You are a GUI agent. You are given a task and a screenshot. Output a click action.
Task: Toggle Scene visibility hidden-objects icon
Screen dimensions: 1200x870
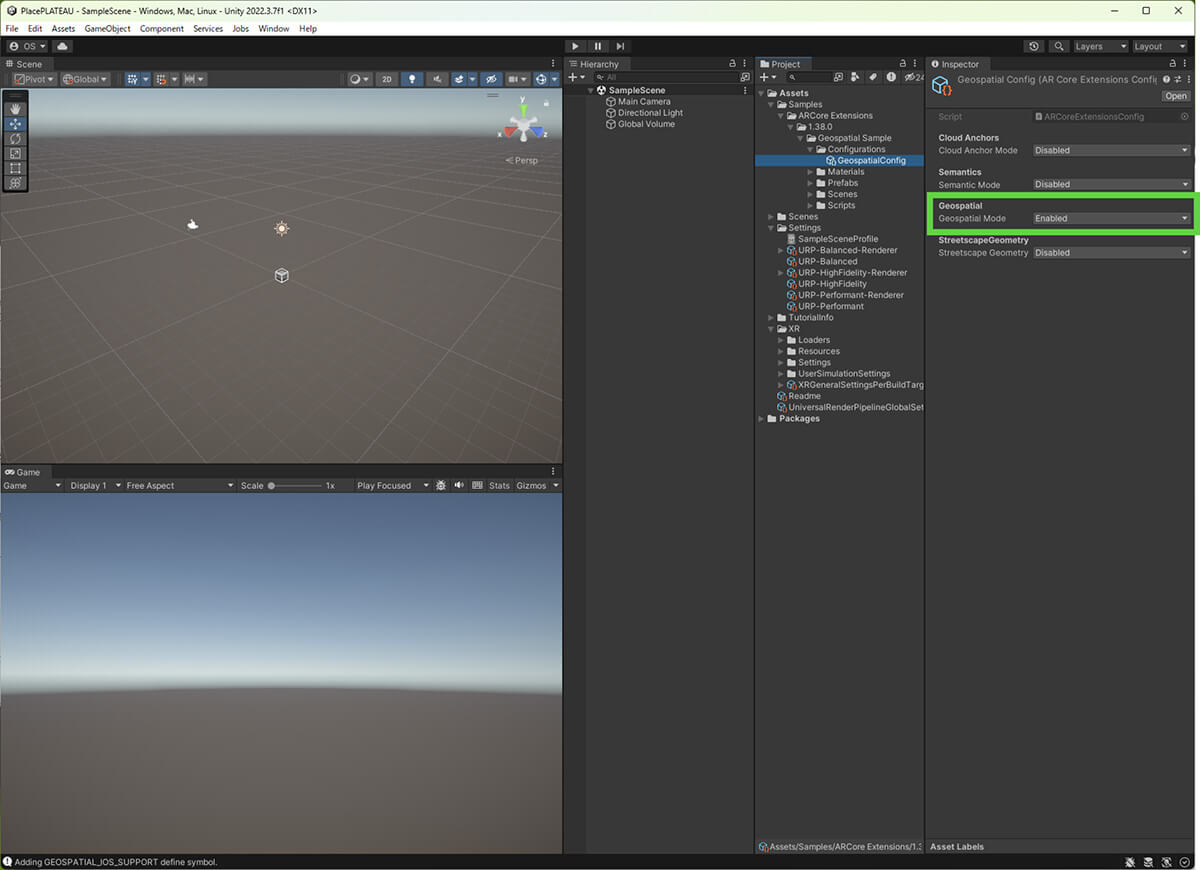pos(491,79)
